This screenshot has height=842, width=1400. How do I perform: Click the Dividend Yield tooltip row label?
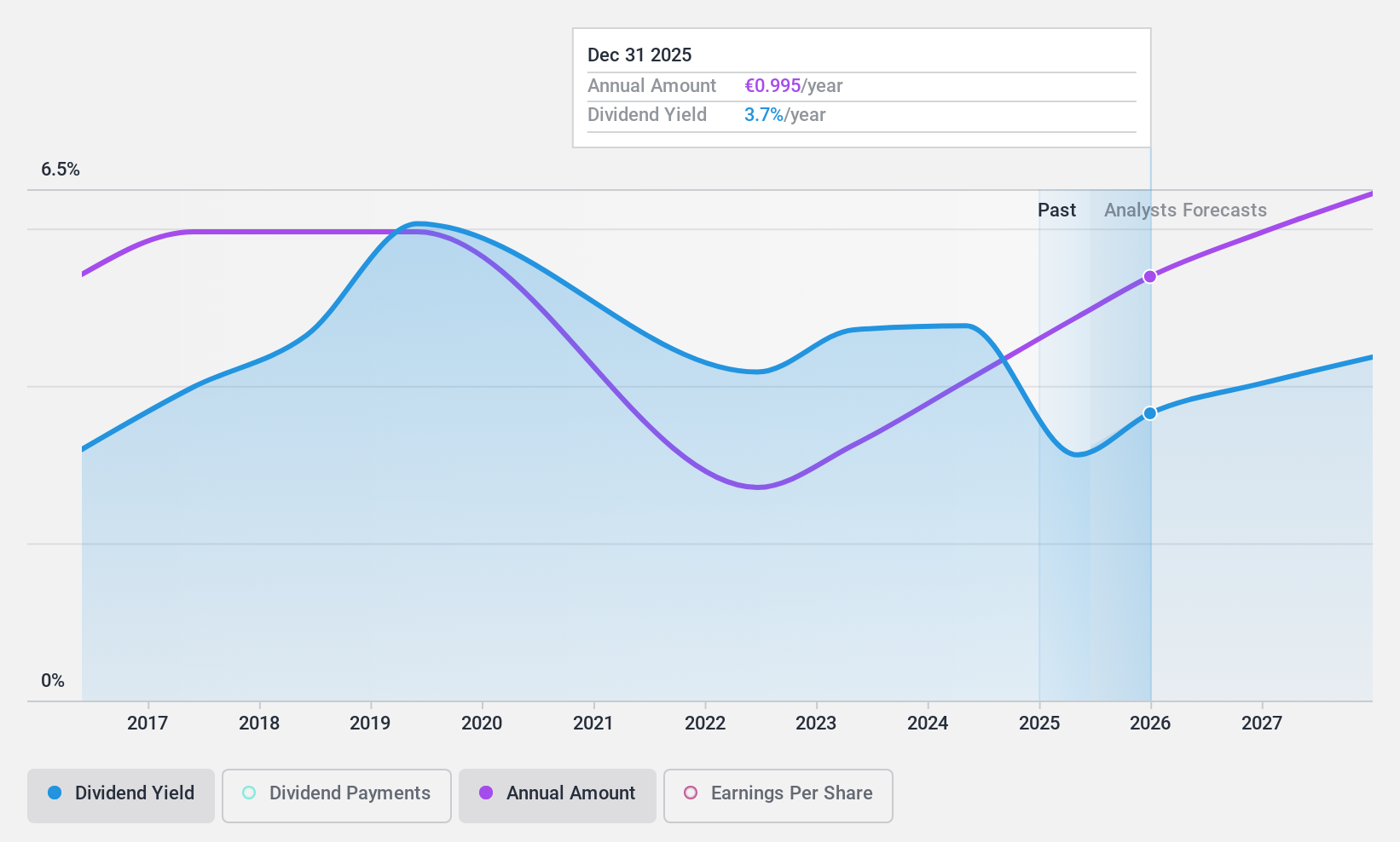point(646,114)
